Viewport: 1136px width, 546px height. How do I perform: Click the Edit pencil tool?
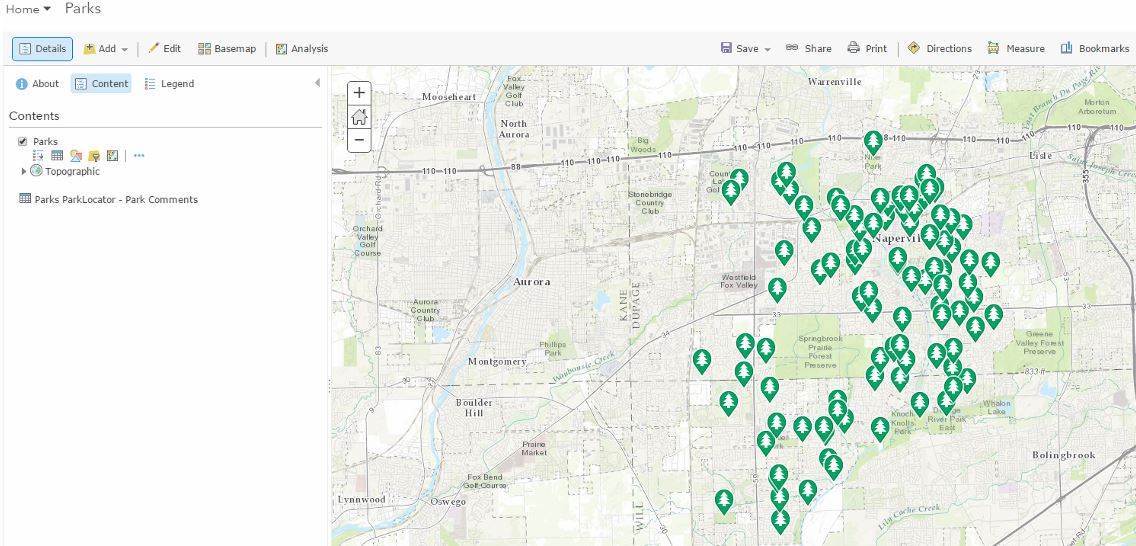coord(164,49)
